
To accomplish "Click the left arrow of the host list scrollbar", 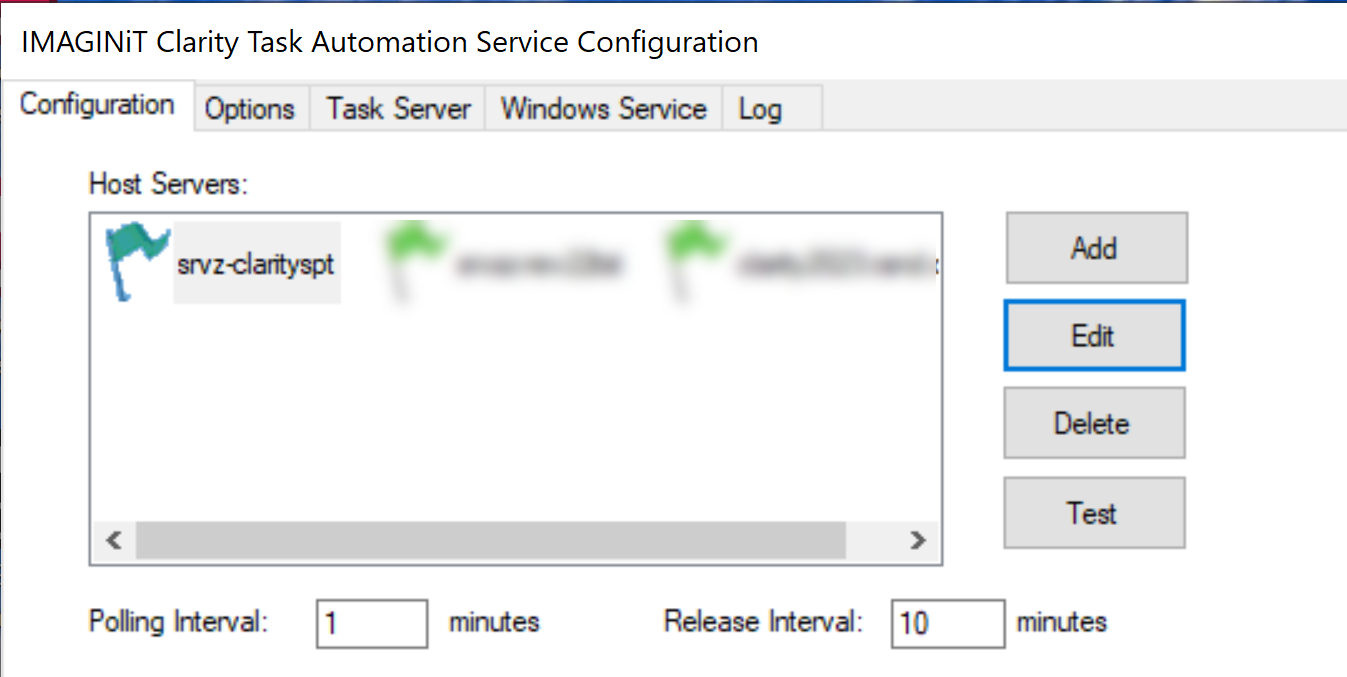I will (113, 541).
